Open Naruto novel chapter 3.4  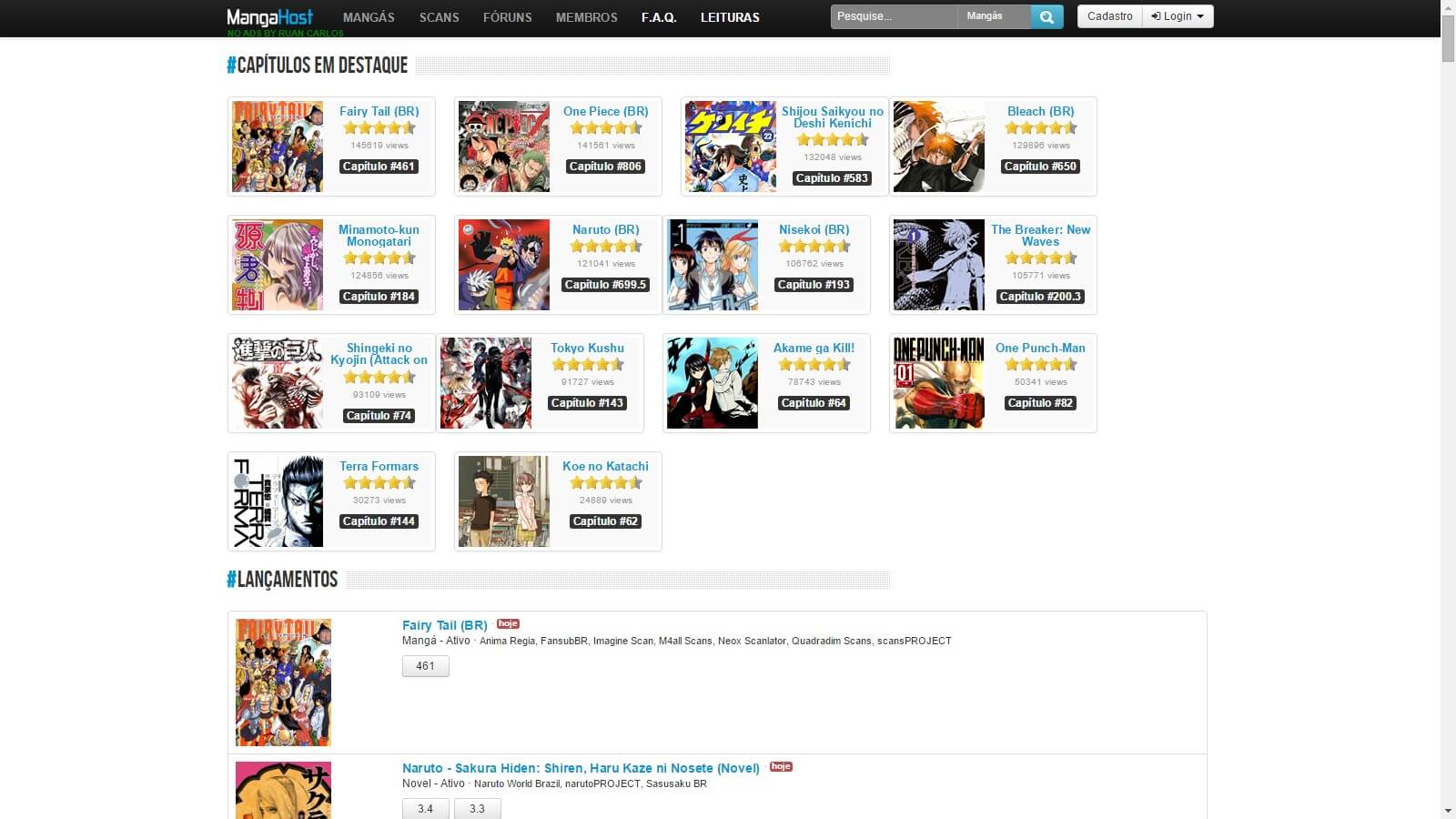[426, 809]
